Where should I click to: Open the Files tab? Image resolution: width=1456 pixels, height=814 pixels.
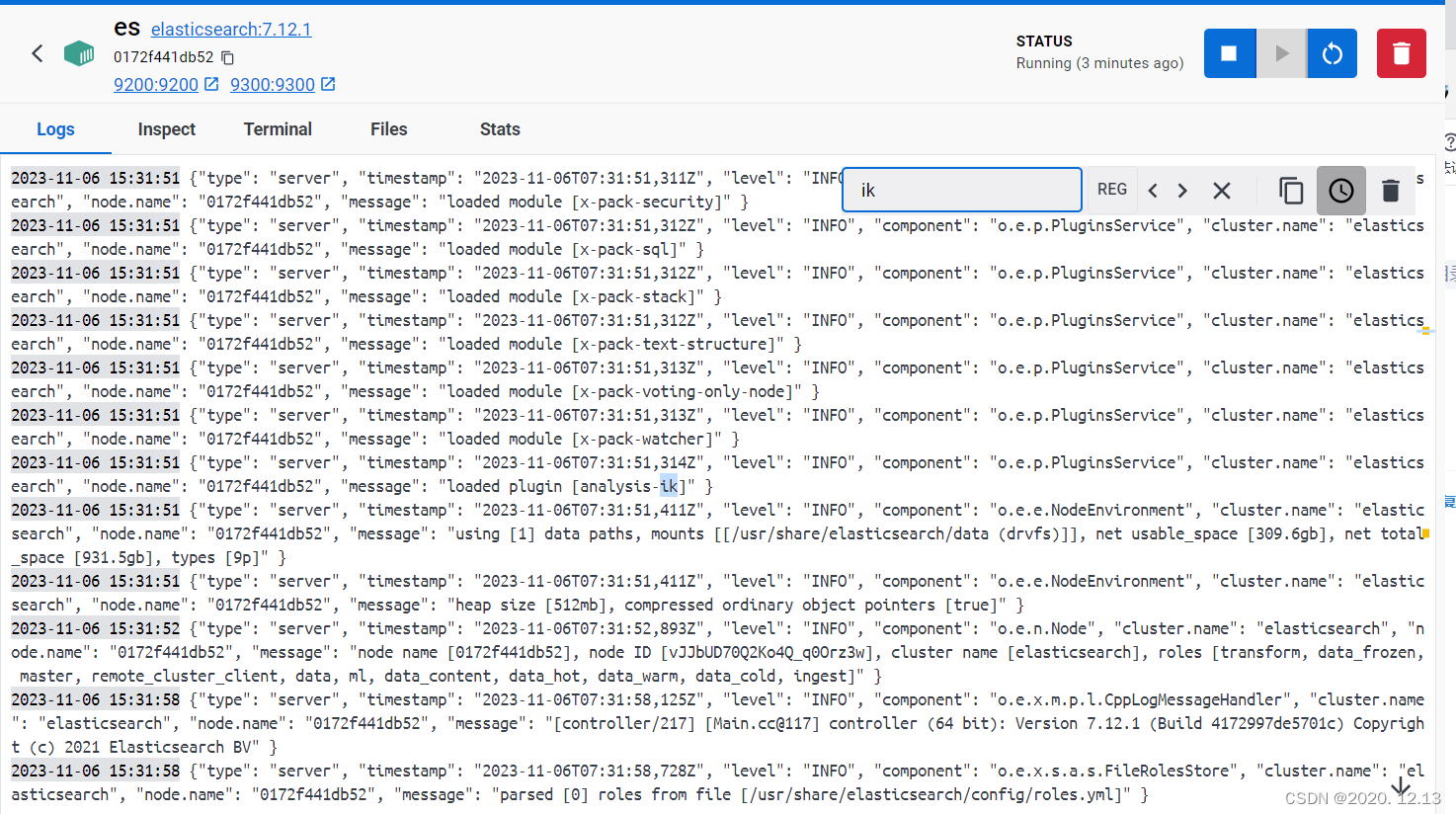(389, 129)
